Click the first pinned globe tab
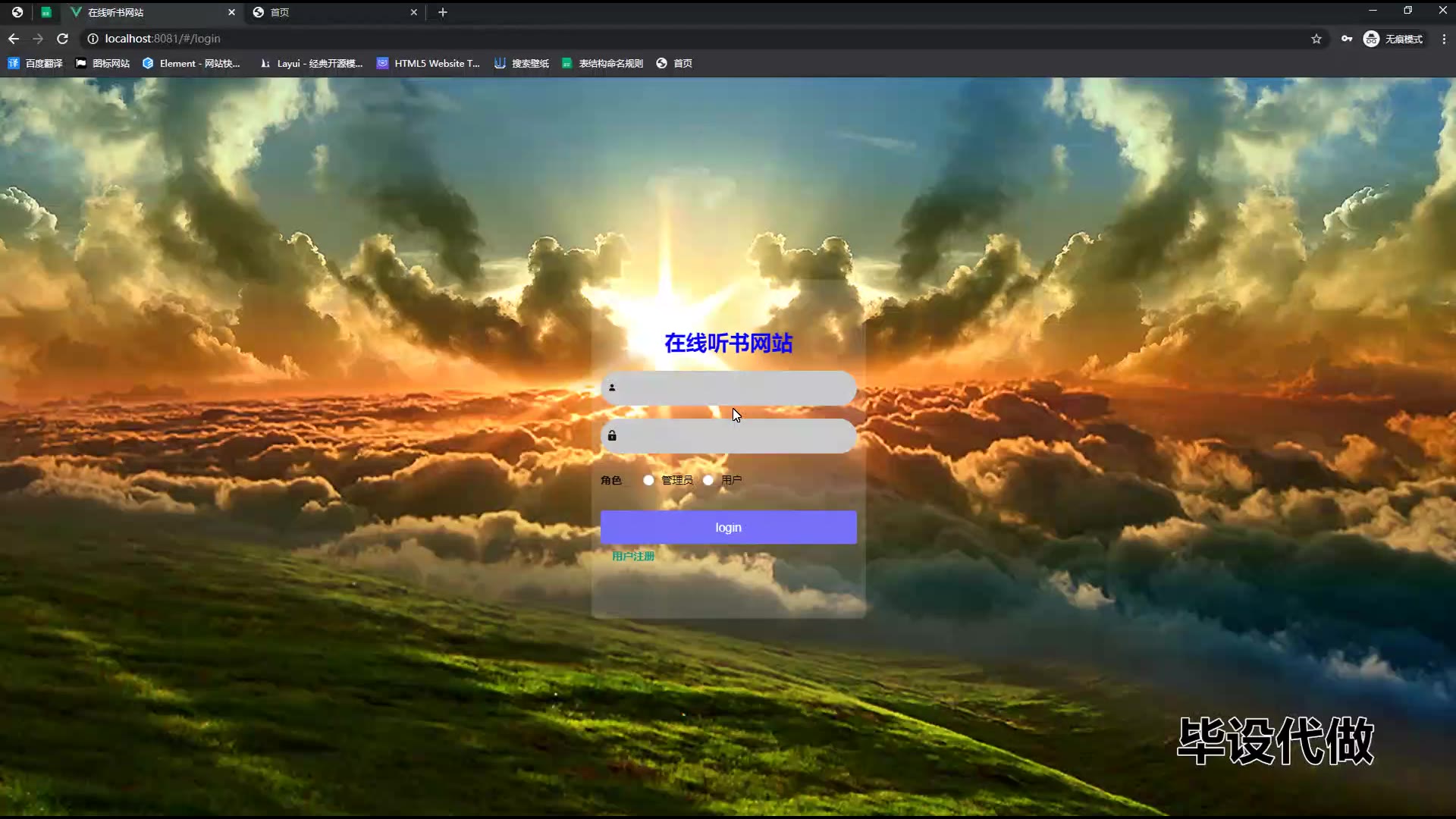1456x819 pixels. [x=17, y=12]
